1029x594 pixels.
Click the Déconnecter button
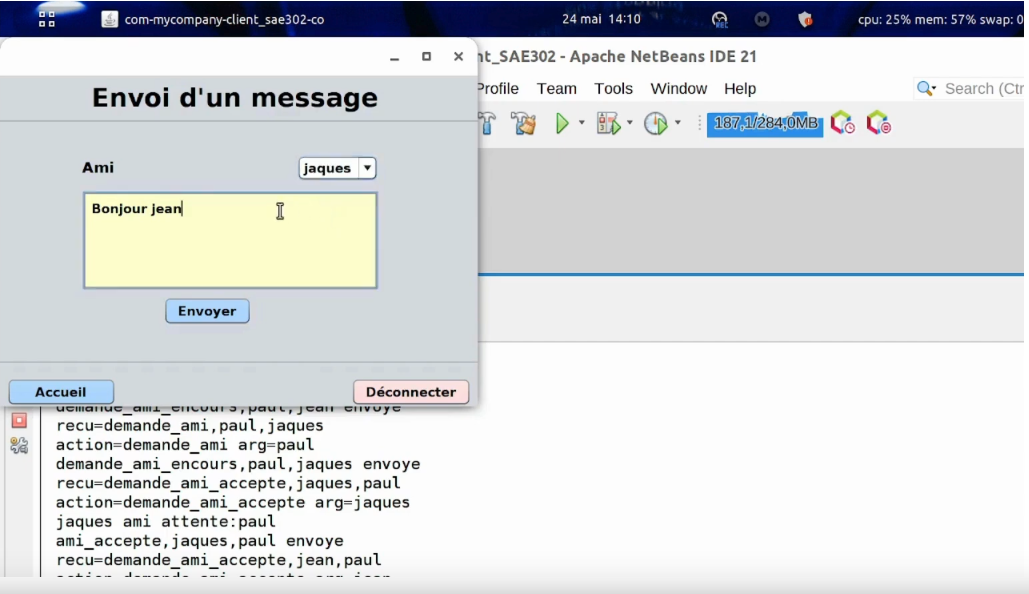[410, 392]
